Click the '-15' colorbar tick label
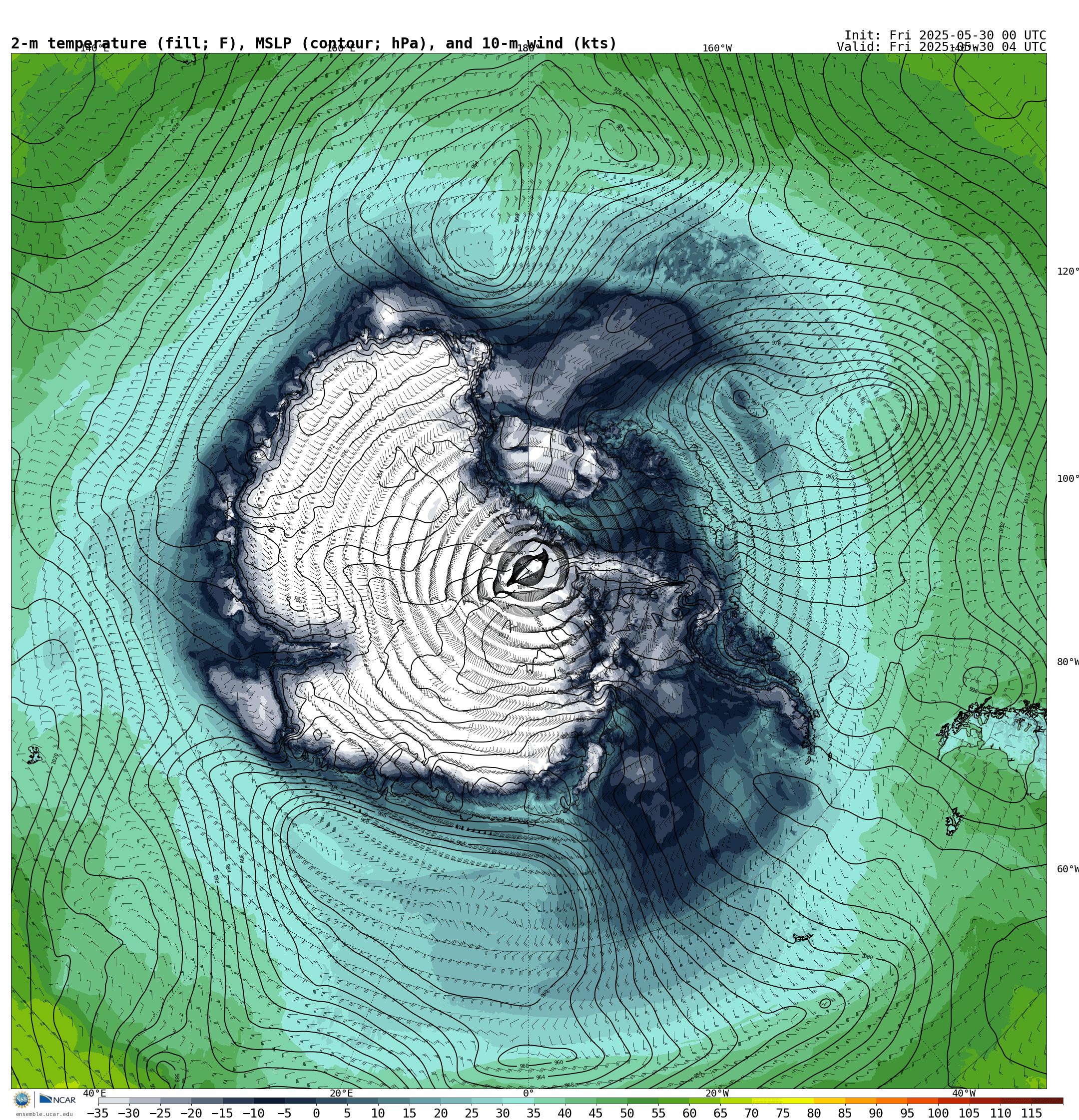This screenshot has height=1120, width=1079. click(x=222, y=1113)
